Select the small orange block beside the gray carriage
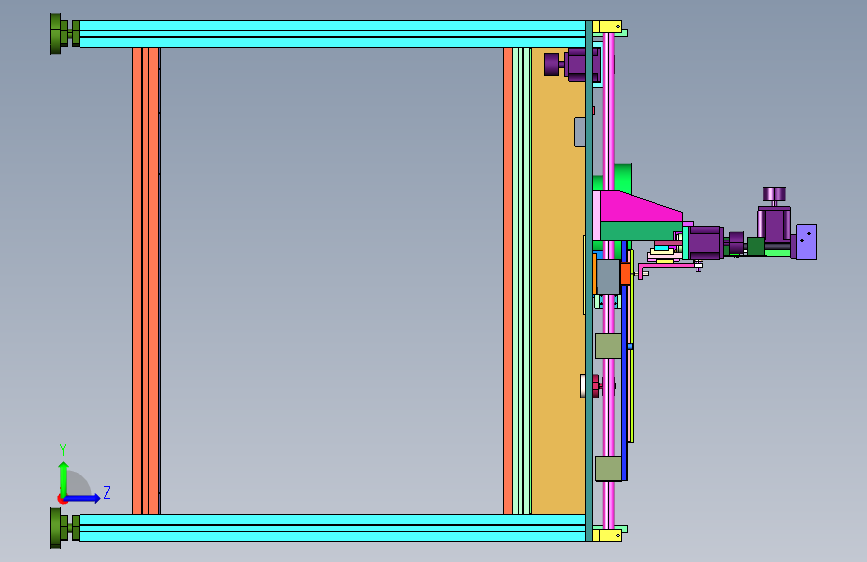Screen dimensions: 867x562 625,274
